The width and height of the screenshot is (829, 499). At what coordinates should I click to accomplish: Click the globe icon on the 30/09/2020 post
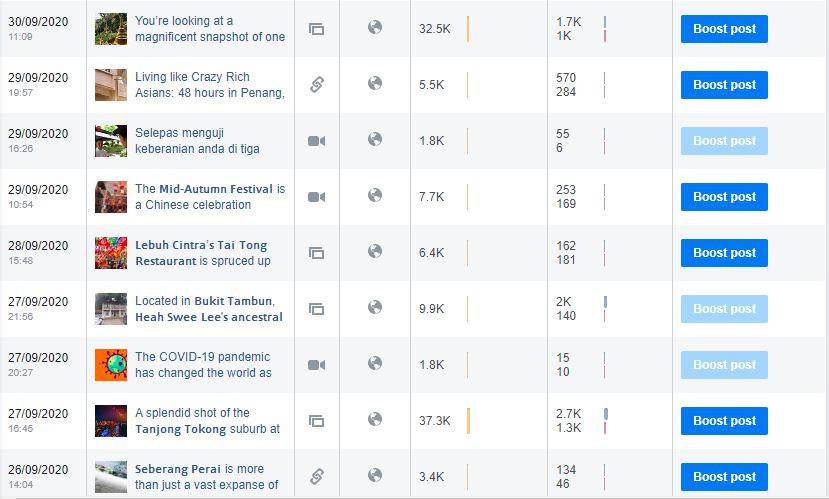point(375,27)
